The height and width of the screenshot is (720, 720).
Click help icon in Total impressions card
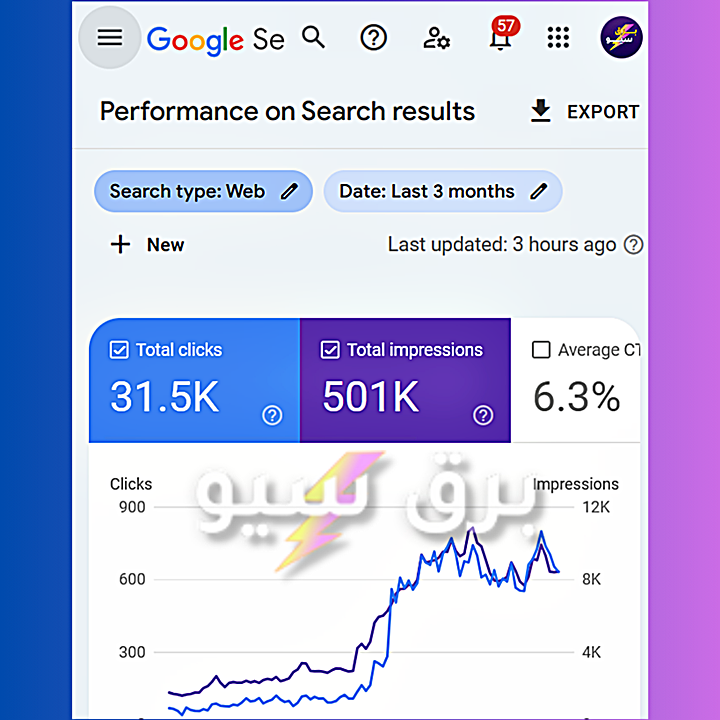tap(483, 415)
